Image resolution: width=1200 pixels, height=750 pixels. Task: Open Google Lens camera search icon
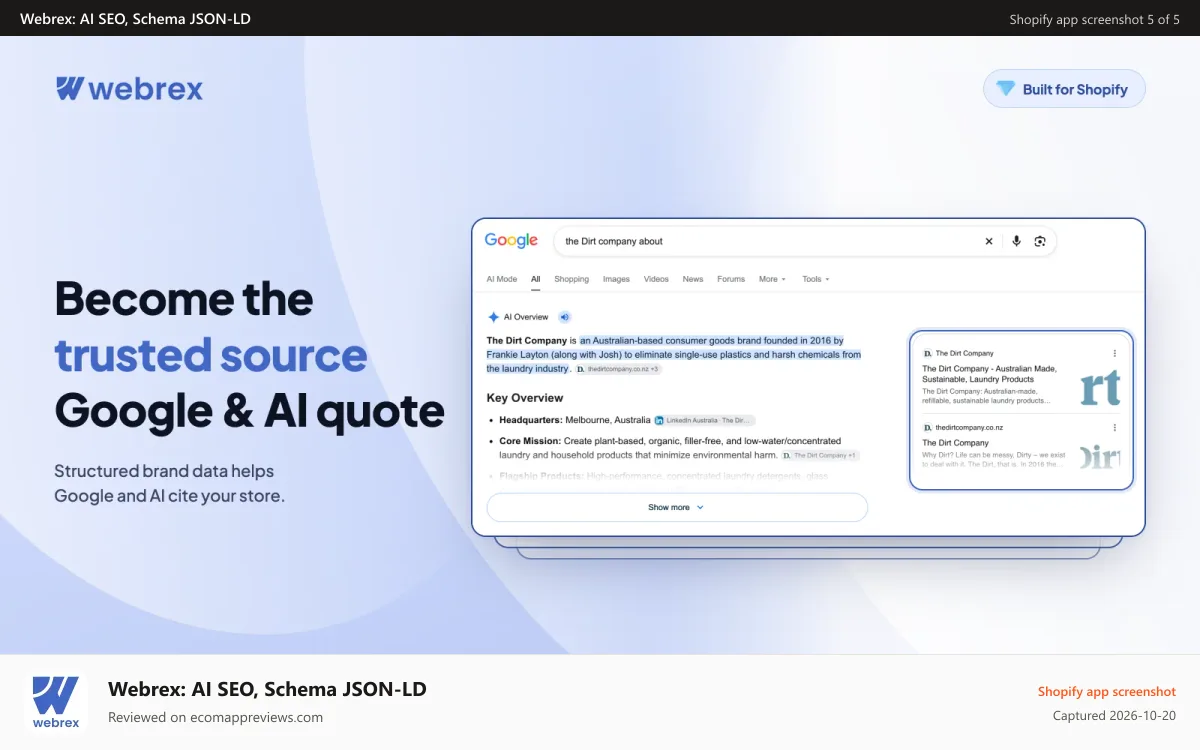[x=1040, y=241]
